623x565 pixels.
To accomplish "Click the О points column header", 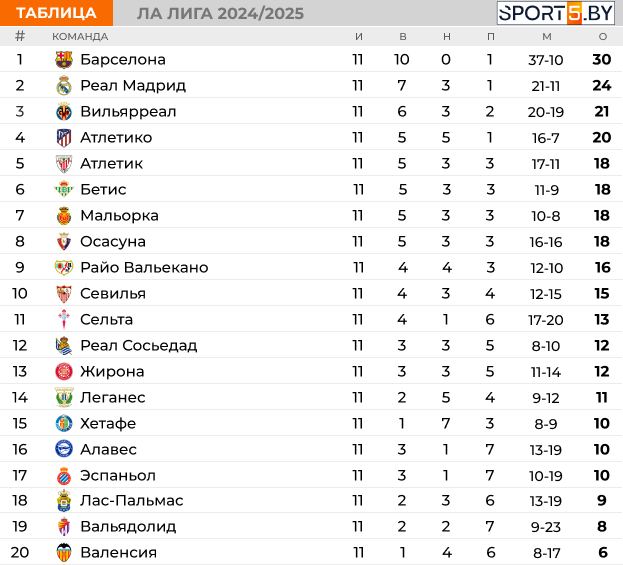I will pyautogui.click(x=602, y=36).
